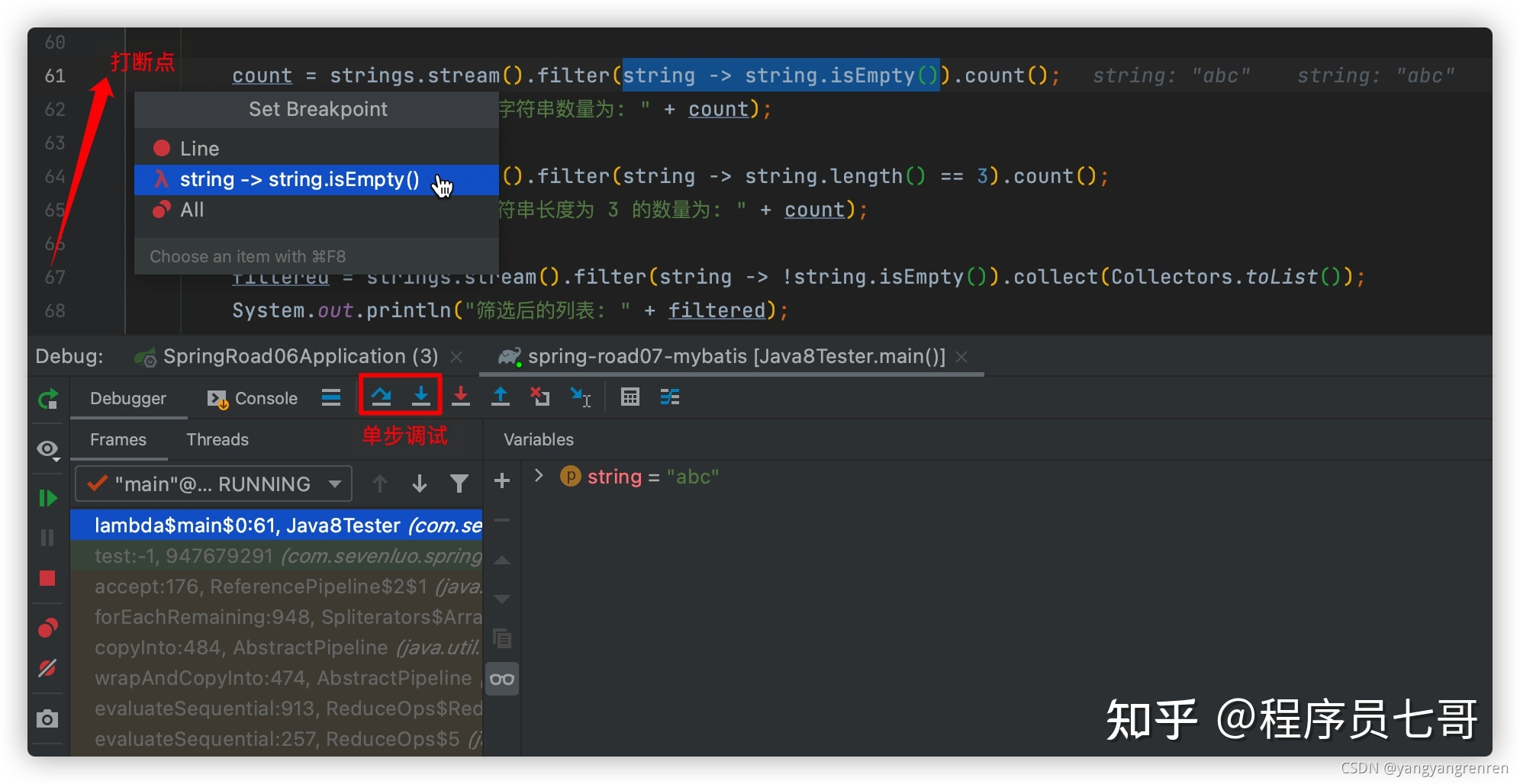Viewport: 1520px width, 784px height.
Task: Resume the program with the green play icon
Action: tap(47, 498)
